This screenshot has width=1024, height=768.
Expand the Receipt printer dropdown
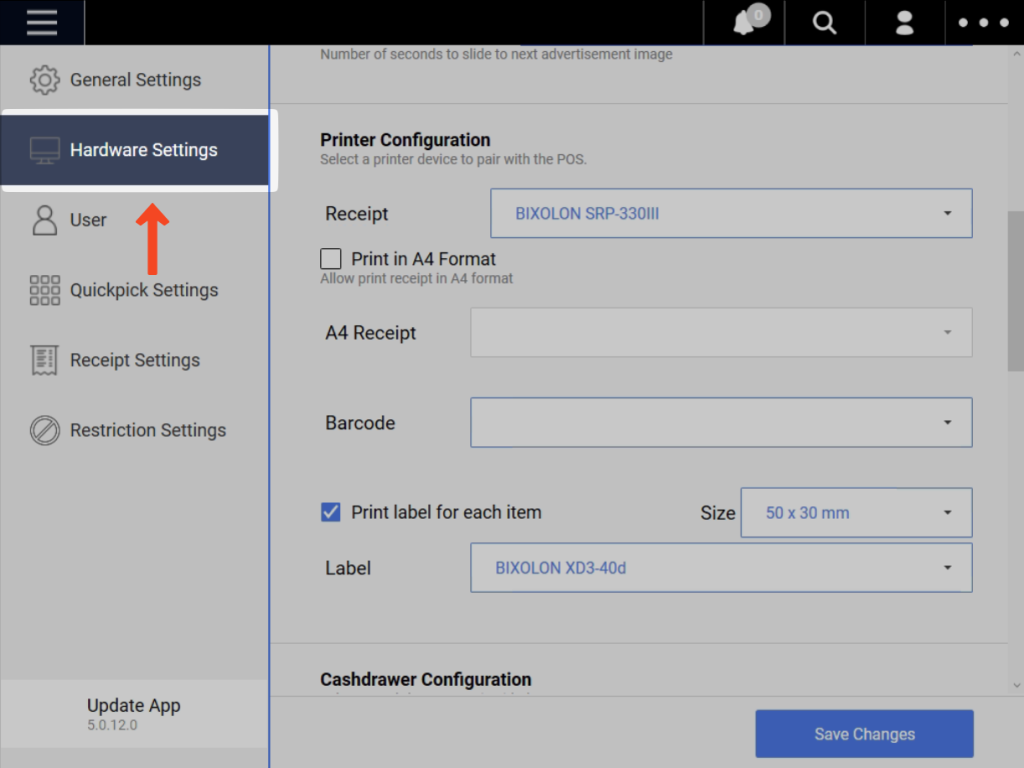(731, 213)
